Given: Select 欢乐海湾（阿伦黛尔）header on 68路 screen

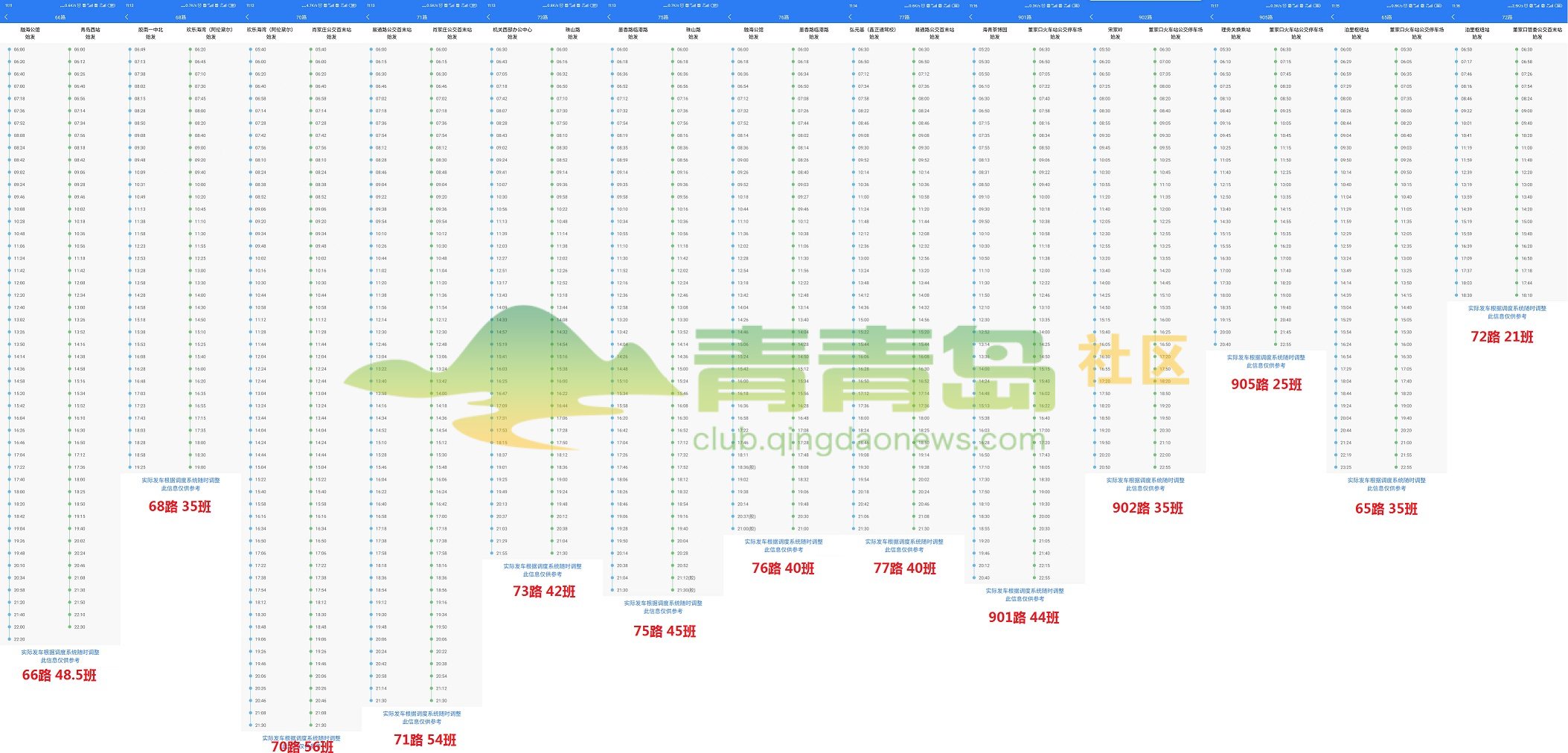Looking at the screenshot, I should click(x=211, y=33).
